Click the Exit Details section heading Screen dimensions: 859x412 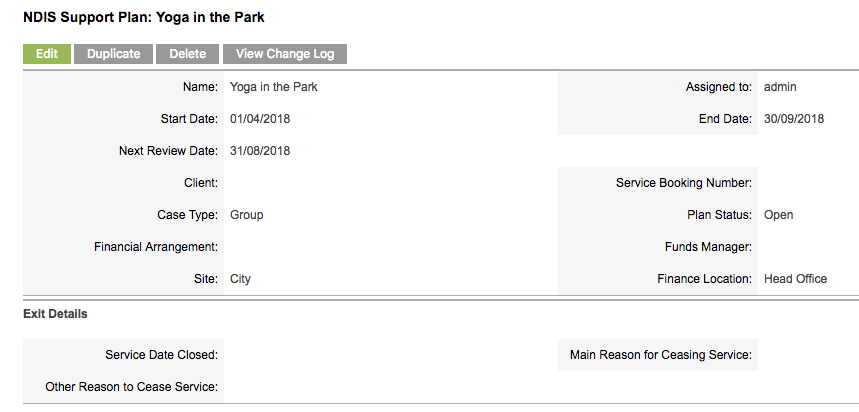click(x=55, y=314)
